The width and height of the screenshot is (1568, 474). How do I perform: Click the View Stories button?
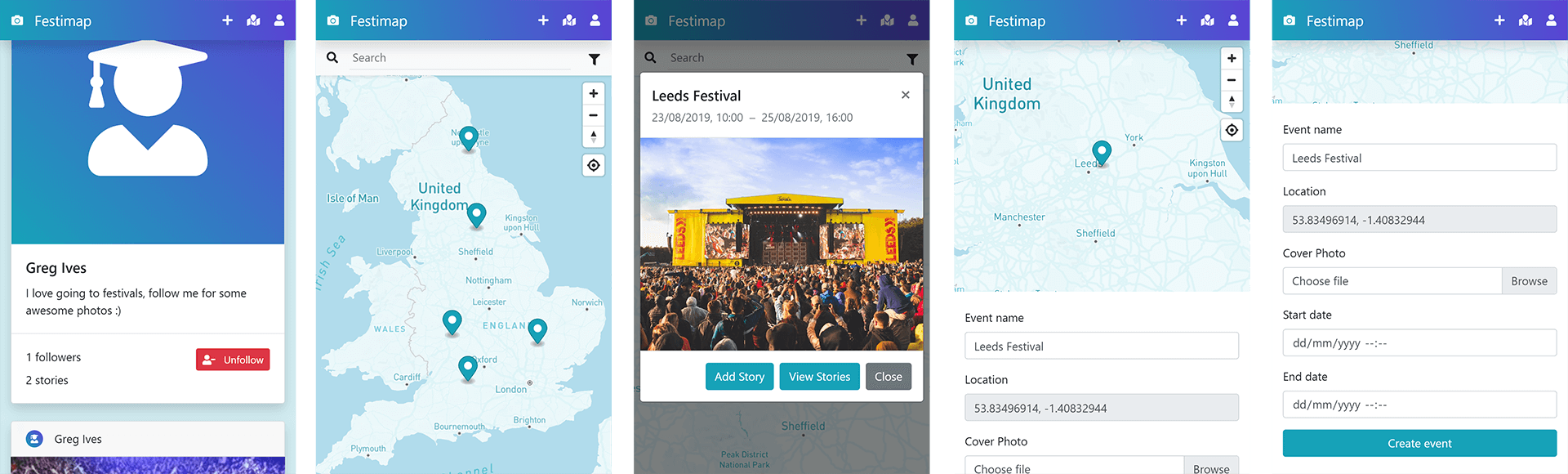pos(819,377)
